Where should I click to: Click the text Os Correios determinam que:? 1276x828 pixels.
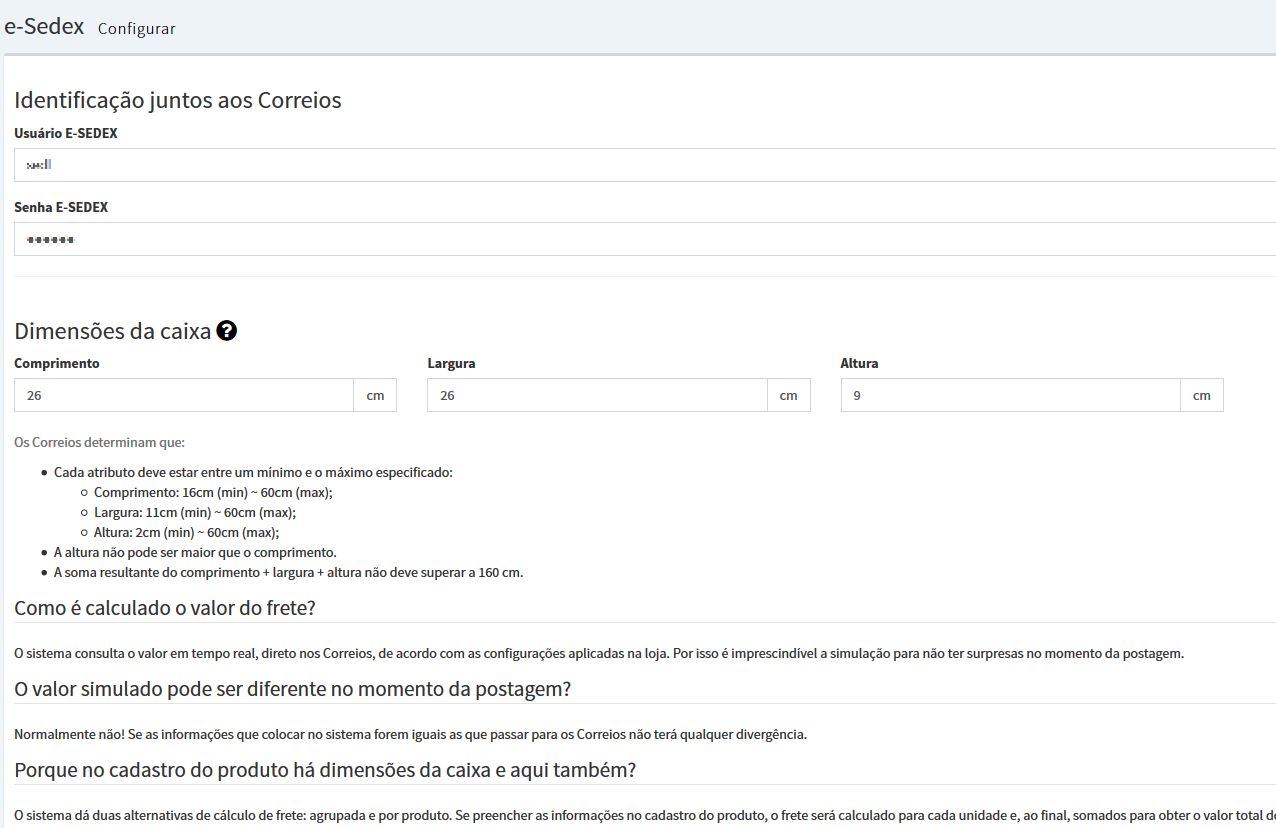100,442
